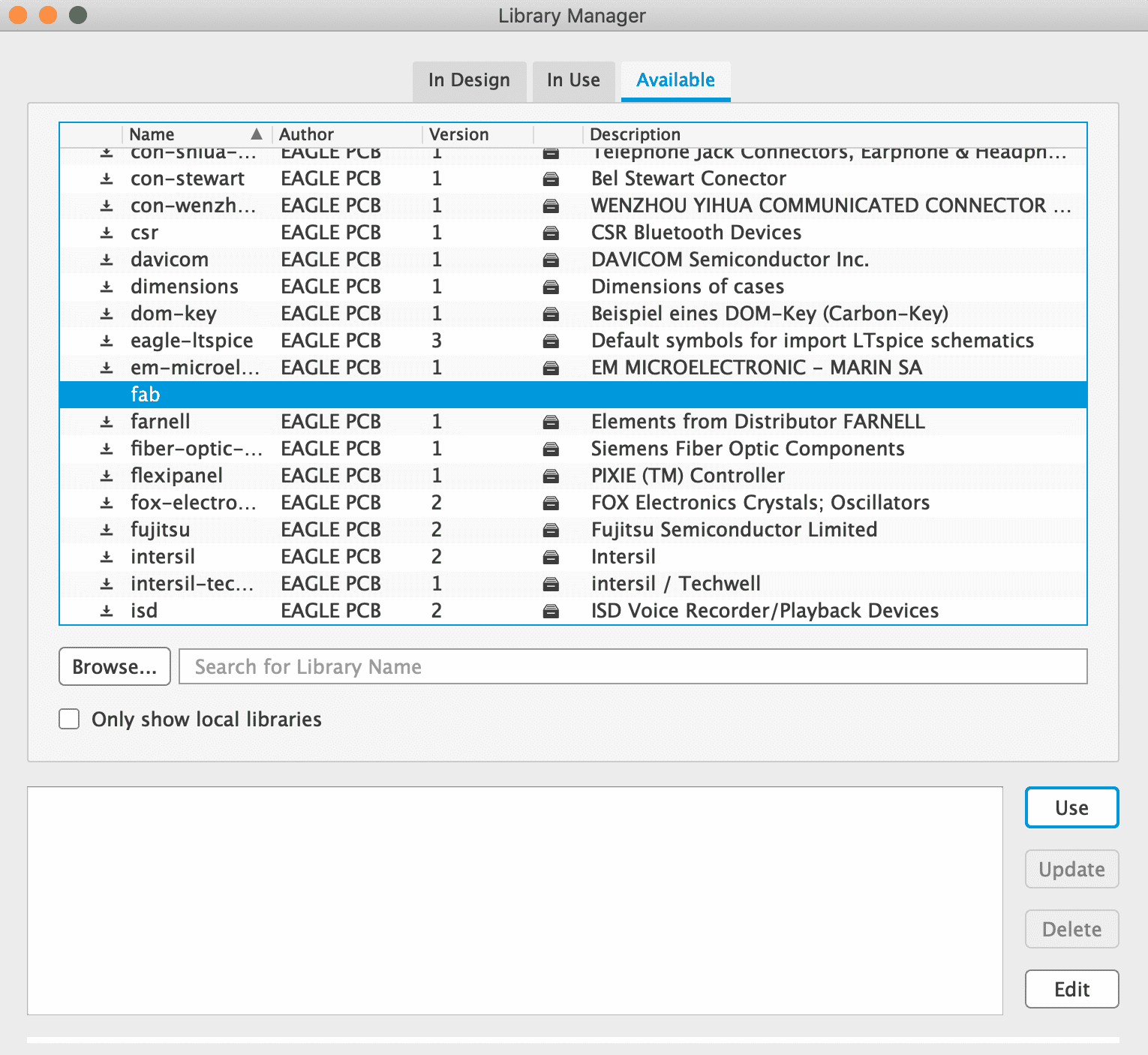Click the download icon beside fujitsu
The image size is (1148, 1055).
[x=107, y=530]
